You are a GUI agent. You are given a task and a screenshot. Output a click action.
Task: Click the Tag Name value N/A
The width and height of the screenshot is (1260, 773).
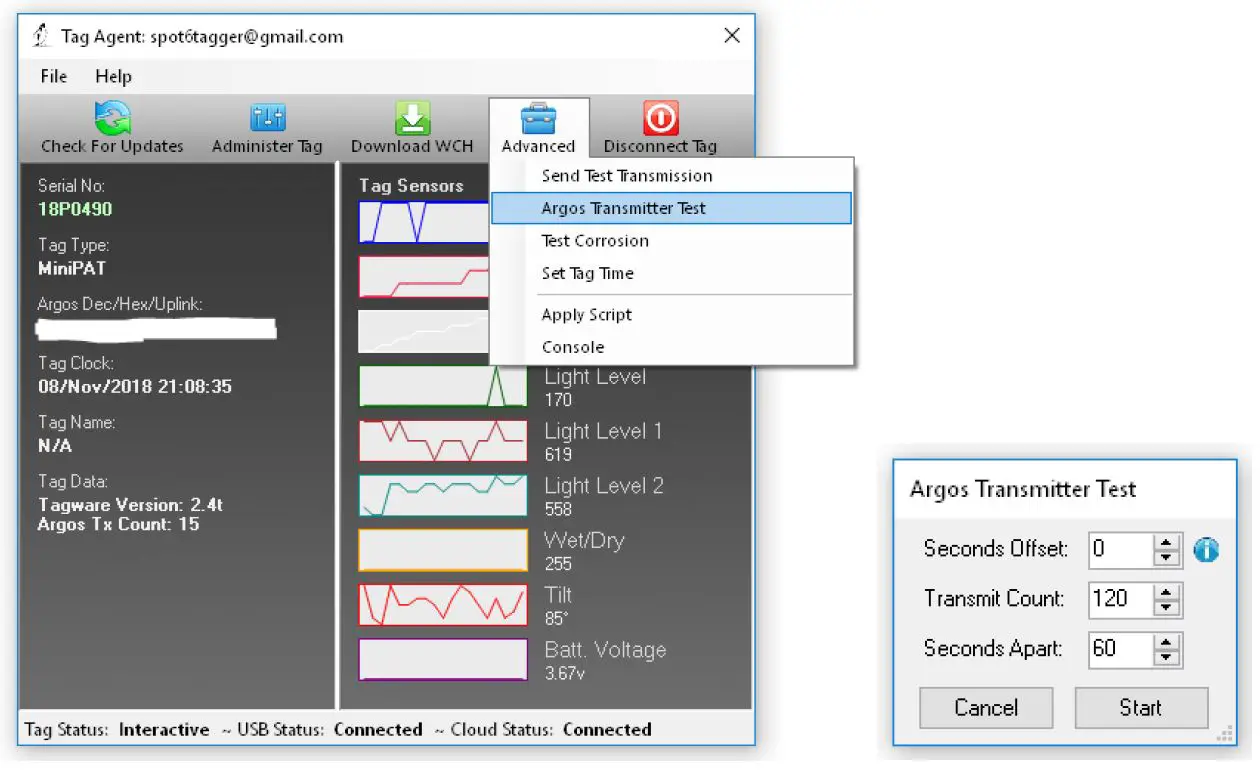click(55, 446)
